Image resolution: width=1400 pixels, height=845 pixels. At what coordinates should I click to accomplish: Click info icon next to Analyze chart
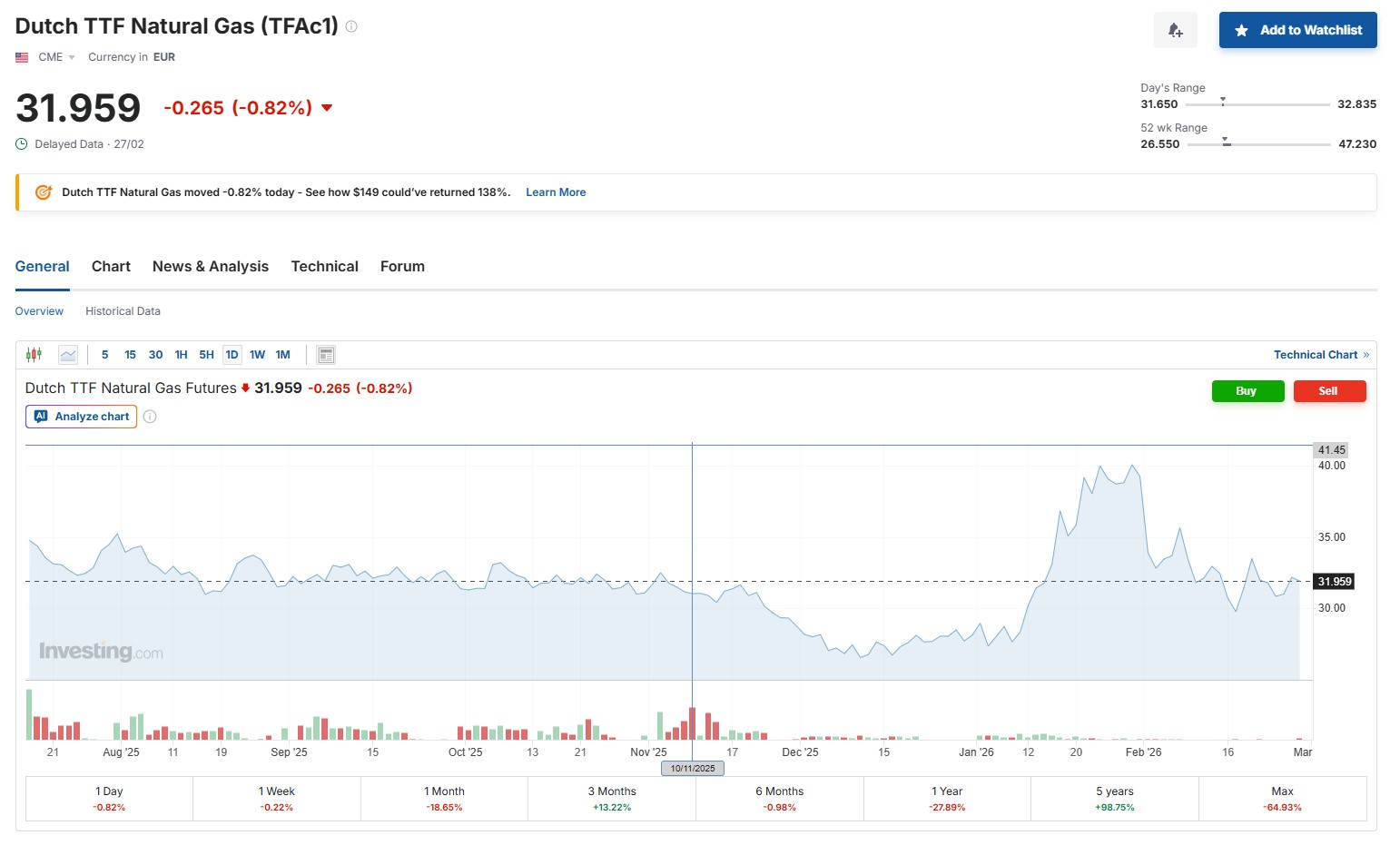151,417
